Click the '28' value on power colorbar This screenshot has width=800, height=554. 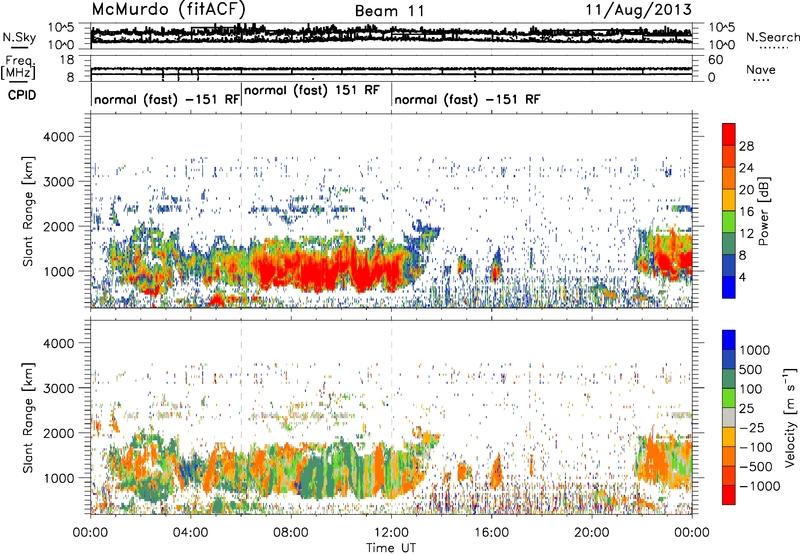746,146
